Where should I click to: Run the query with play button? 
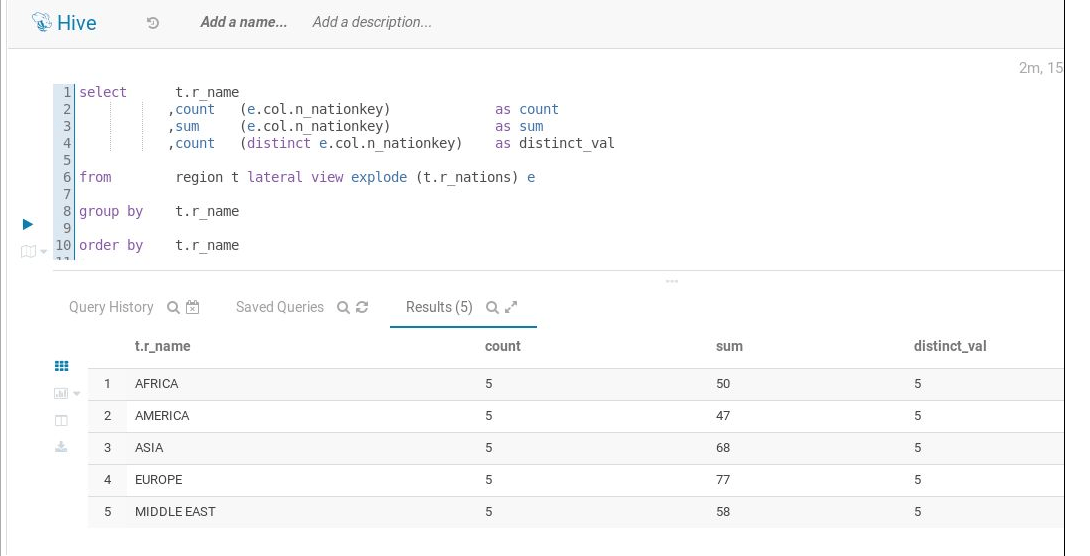click(x=28, y=224)
